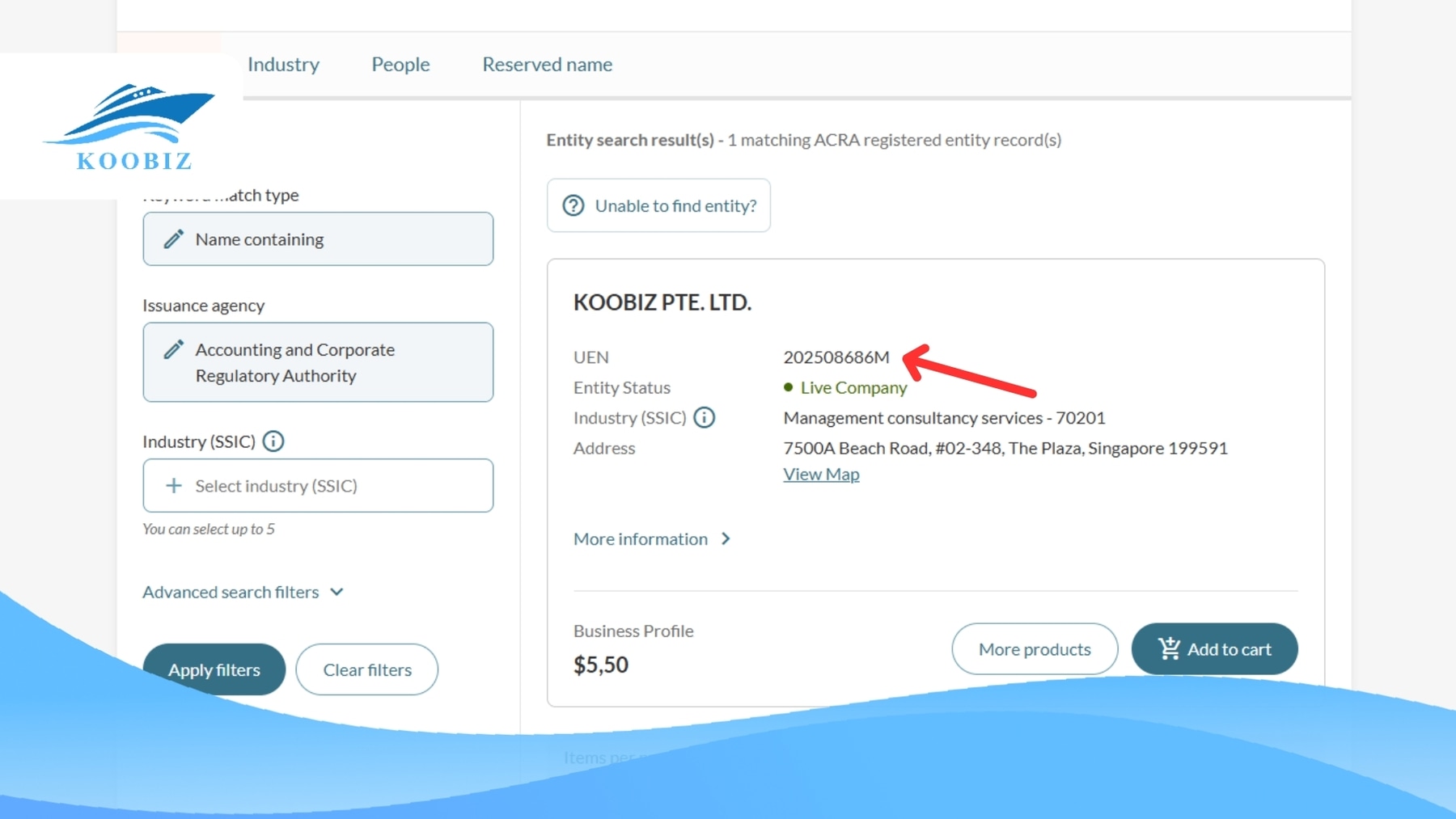
Task: Click the plus icon in Select industry field
Action: tap(173, 485)
